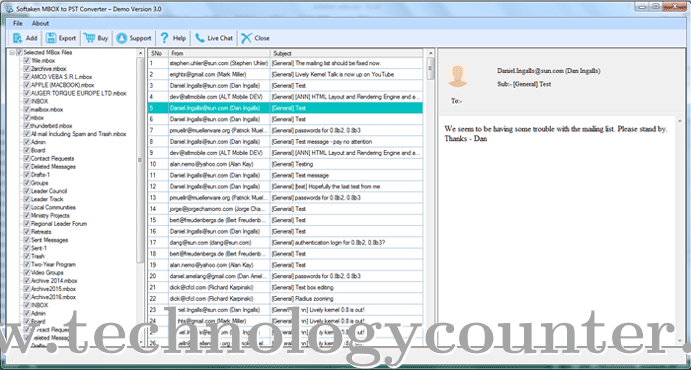Click the Buy shopping cart icon

[x=89, y=38]
